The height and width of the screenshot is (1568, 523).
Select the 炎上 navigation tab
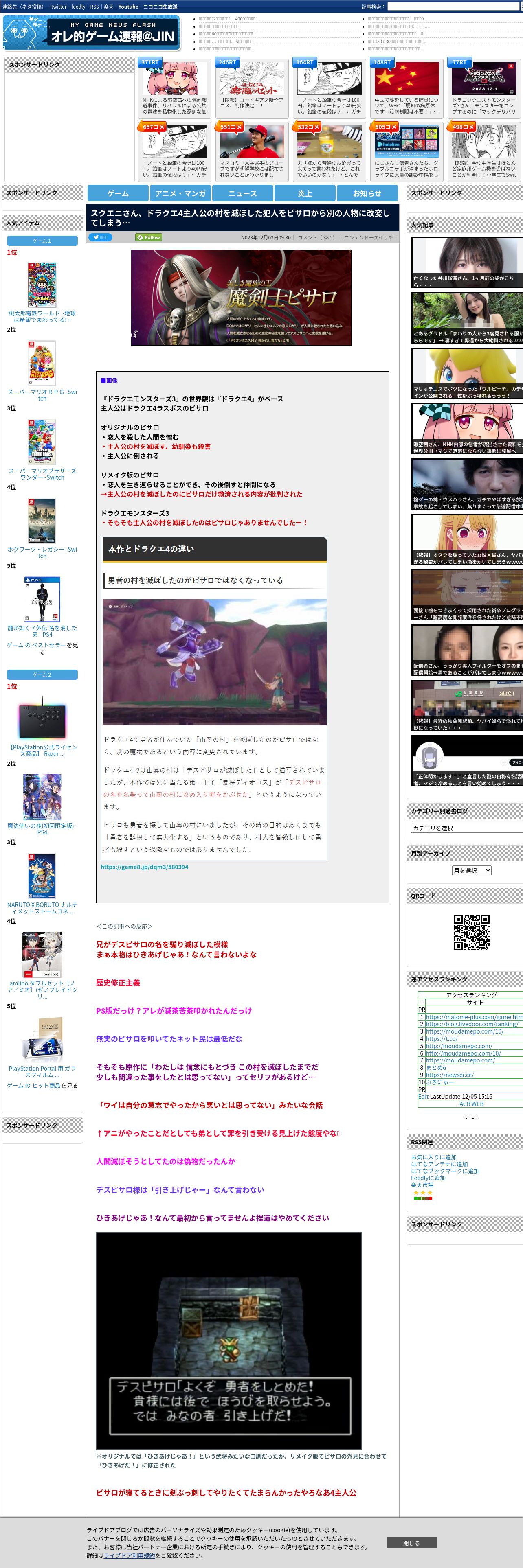pyautogui.click(x=305, y=193)
